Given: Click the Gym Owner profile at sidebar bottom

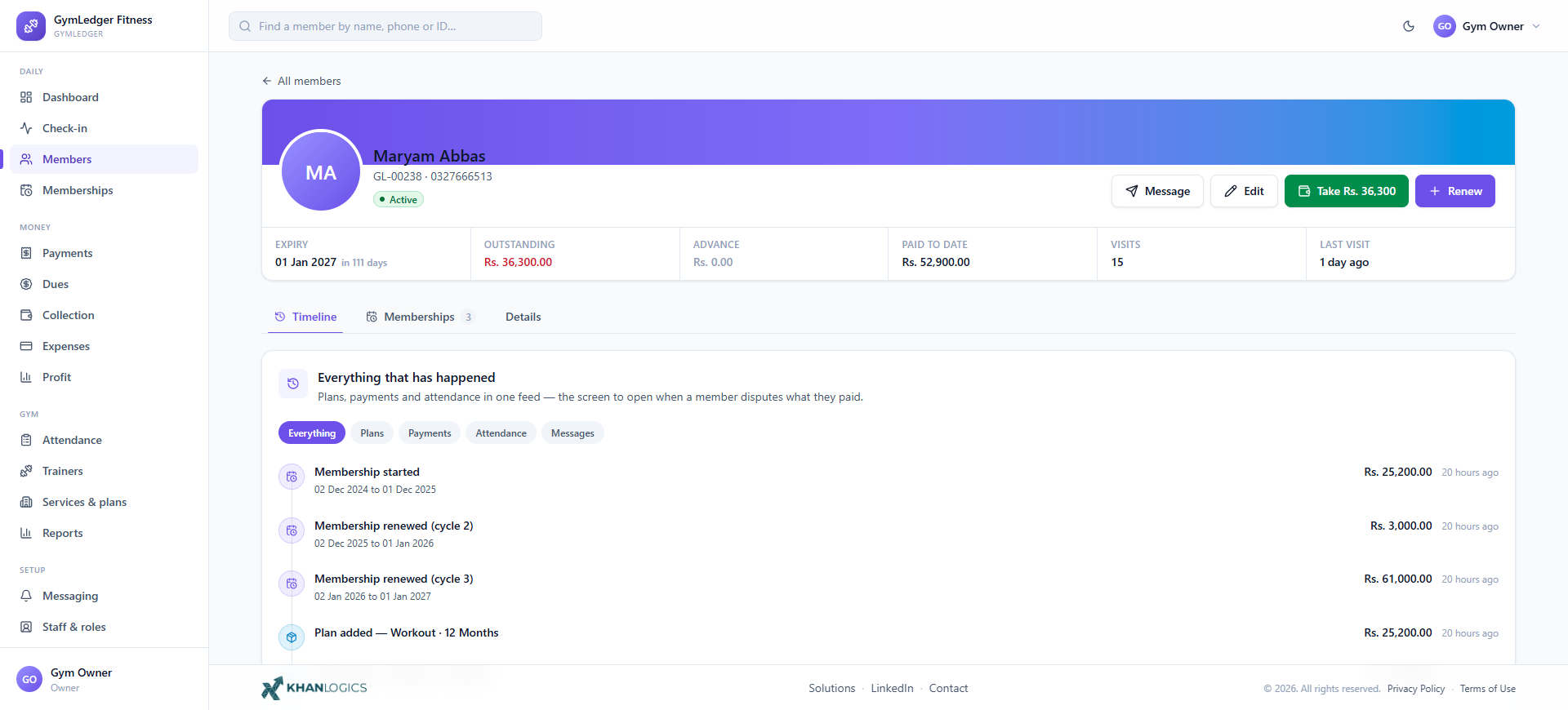Looking at the screenshot, I should point(104,679).
